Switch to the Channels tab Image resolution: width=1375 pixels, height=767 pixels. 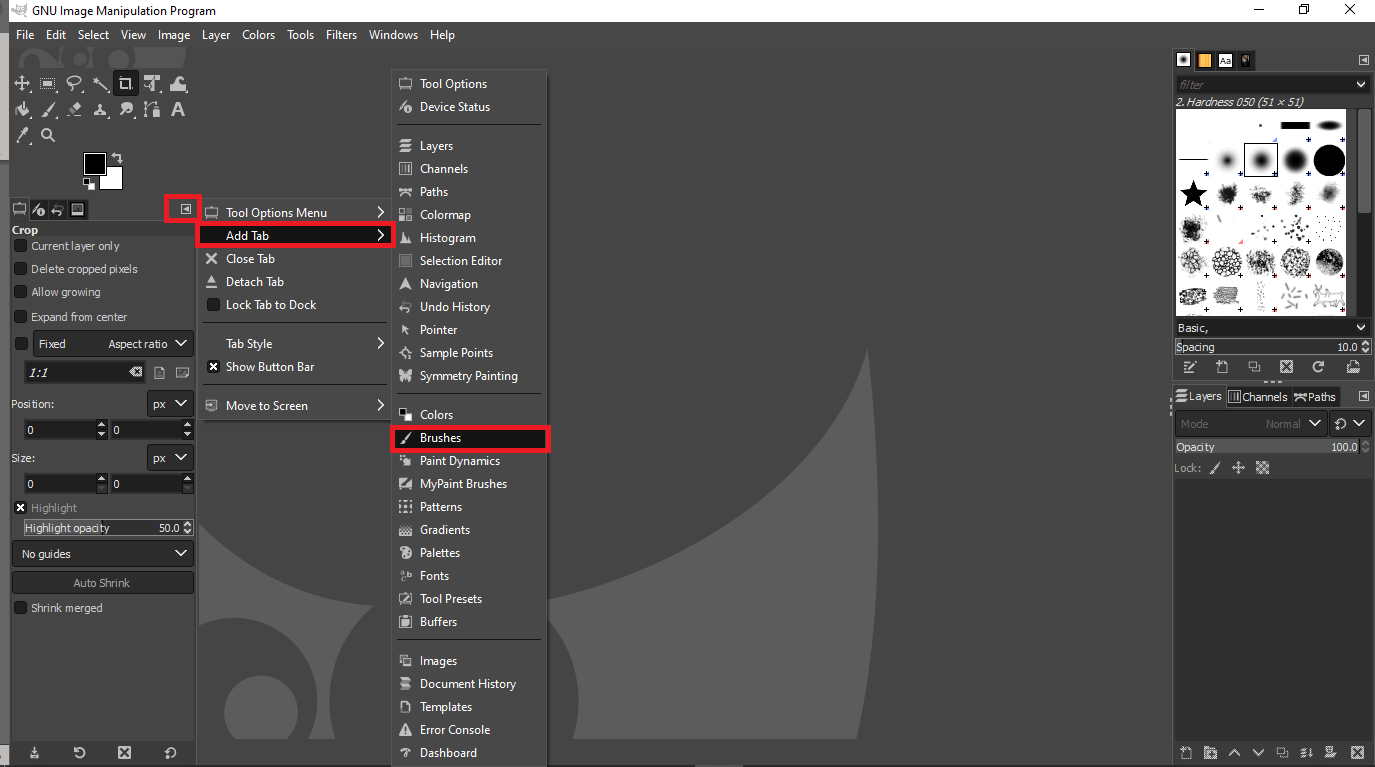(1258, 396)
